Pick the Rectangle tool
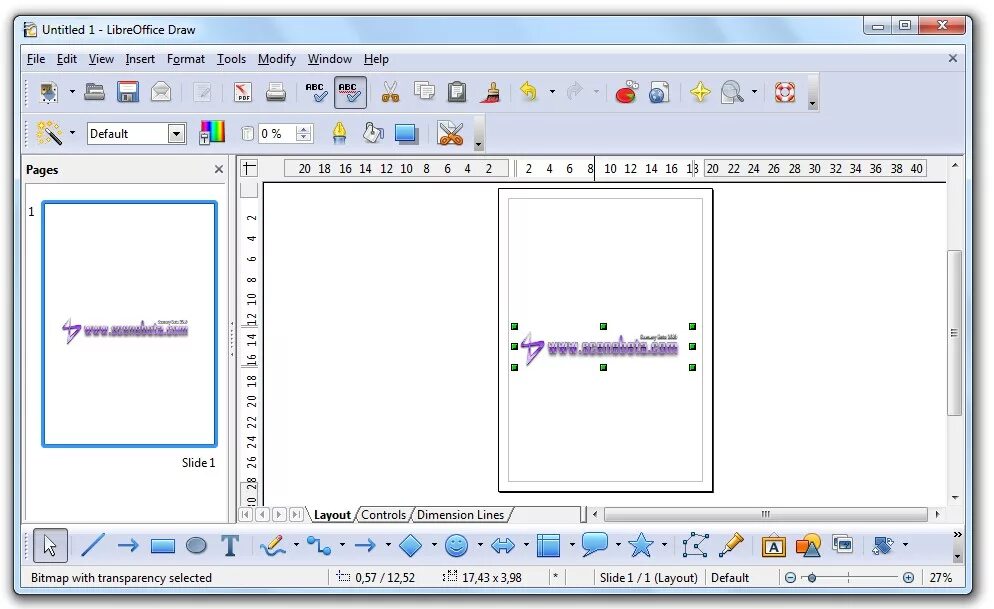This screenshot has height=609, width=994. click(163, 546)
